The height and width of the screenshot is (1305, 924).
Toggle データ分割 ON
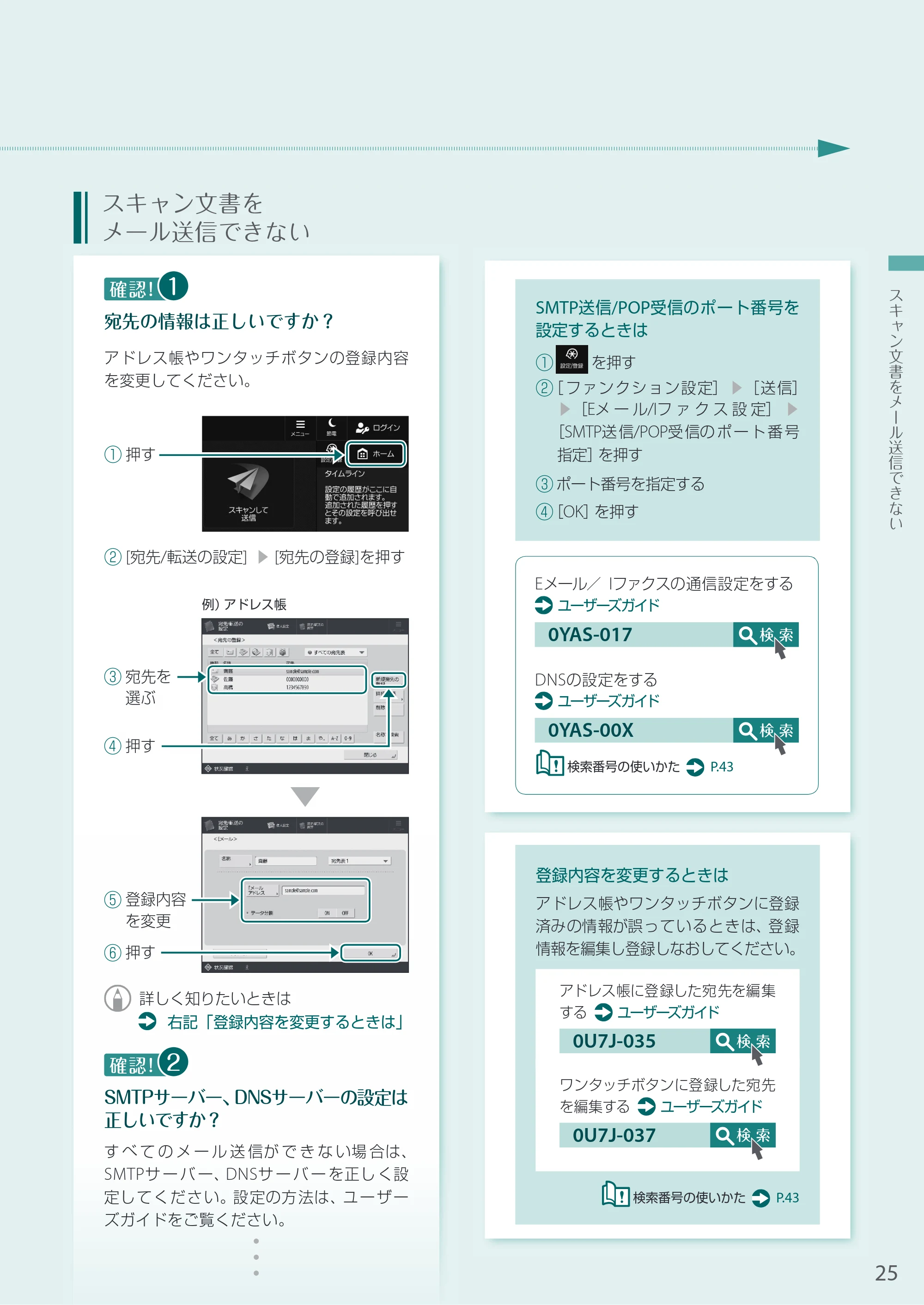coord(328,913)
